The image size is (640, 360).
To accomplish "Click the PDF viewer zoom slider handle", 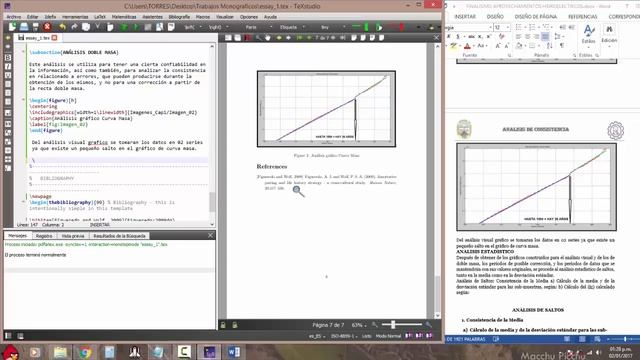I will pos(393,325).
